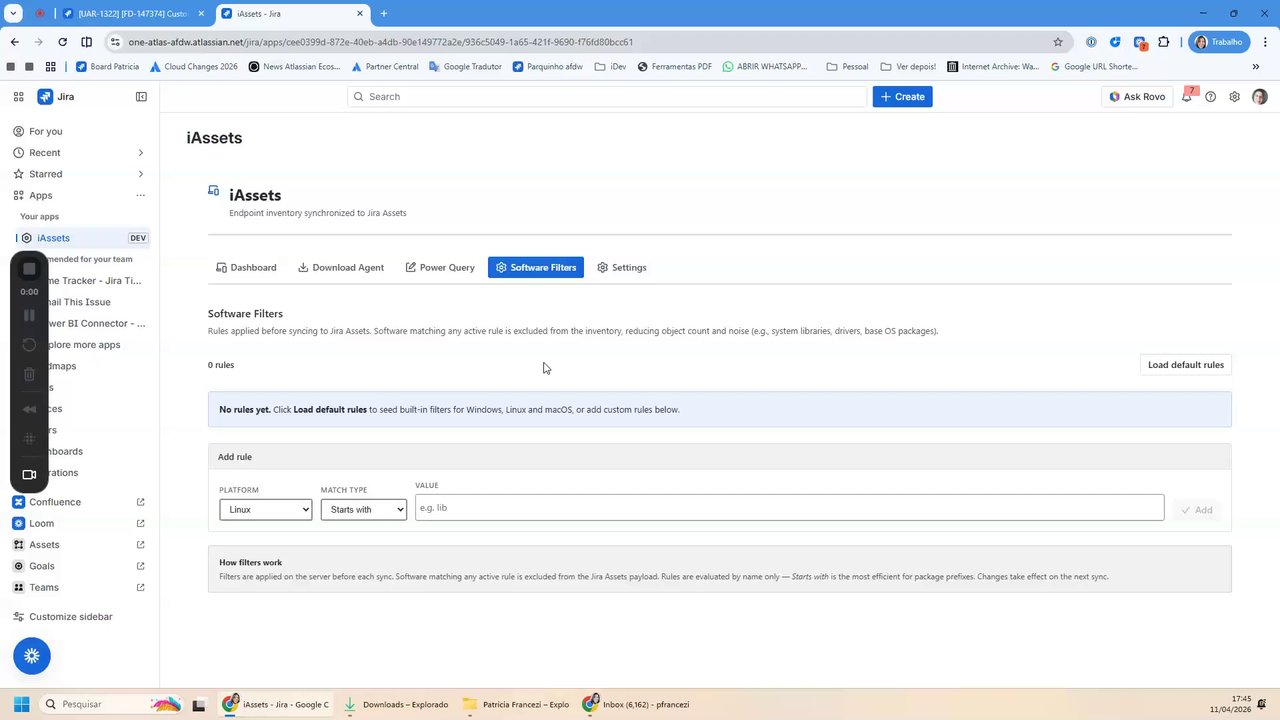This screenshot has height=720, width=1280.
Task: Open the Downloads Explorer taskbar item
Action: (396, 704)
